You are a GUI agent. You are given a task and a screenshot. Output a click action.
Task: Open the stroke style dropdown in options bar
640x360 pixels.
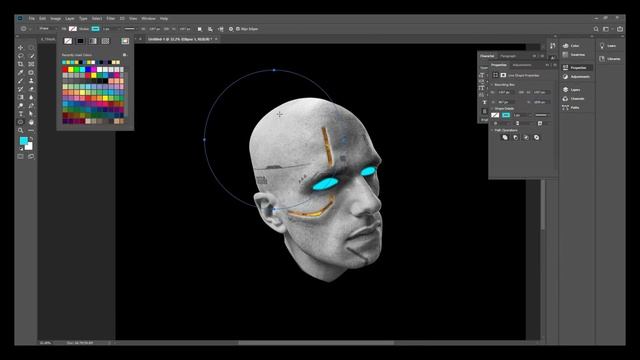coord(131,29)
